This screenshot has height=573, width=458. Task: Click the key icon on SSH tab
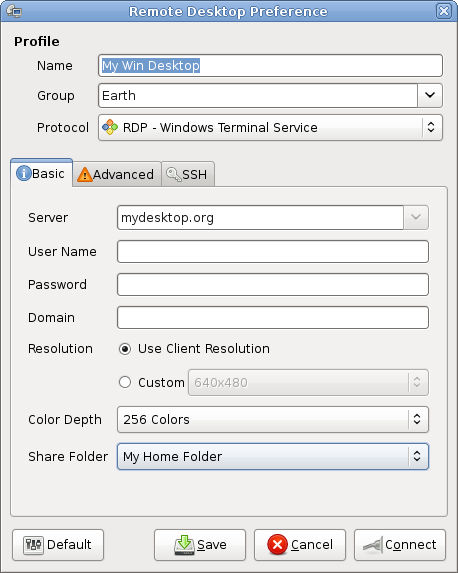point(174,174)
